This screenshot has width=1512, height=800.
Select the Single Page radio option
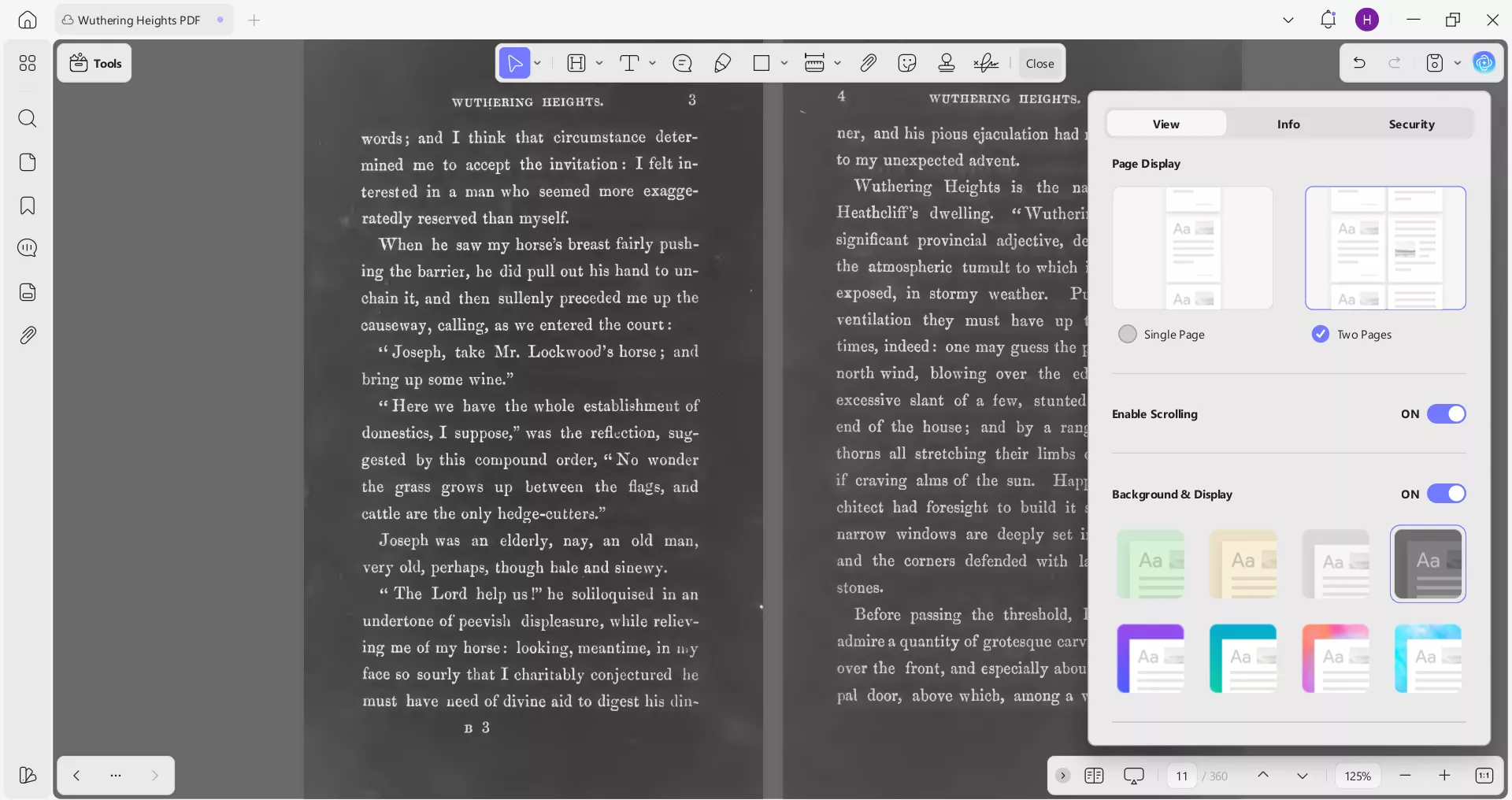1128,334
